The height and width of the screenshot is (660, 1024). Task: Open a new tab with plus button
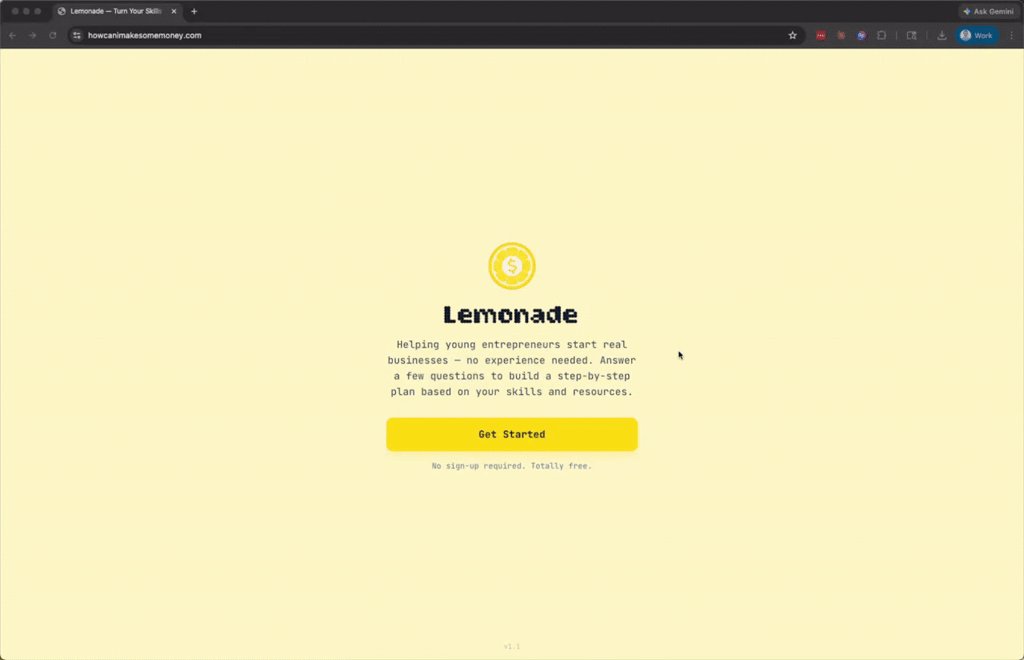pos(194,11)
